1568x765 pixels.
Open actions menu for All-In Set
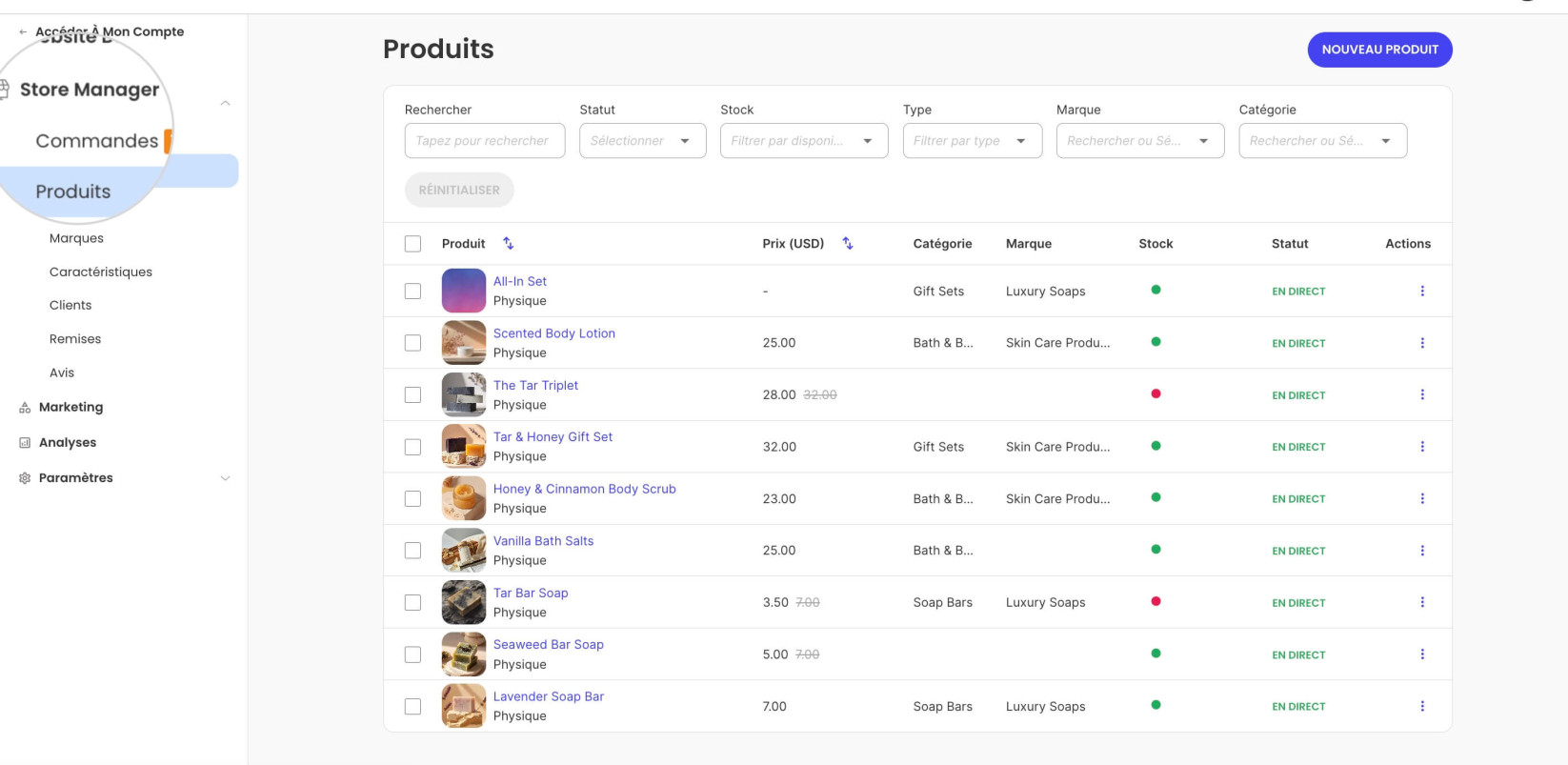click(x=1422, y=291)
